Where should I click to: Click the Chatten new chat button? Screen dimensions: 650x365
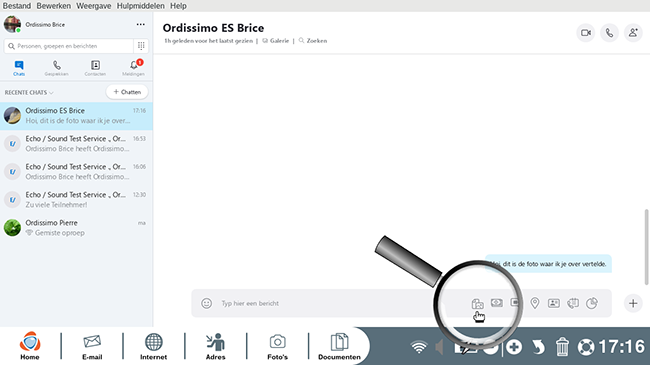click(127, 92)
